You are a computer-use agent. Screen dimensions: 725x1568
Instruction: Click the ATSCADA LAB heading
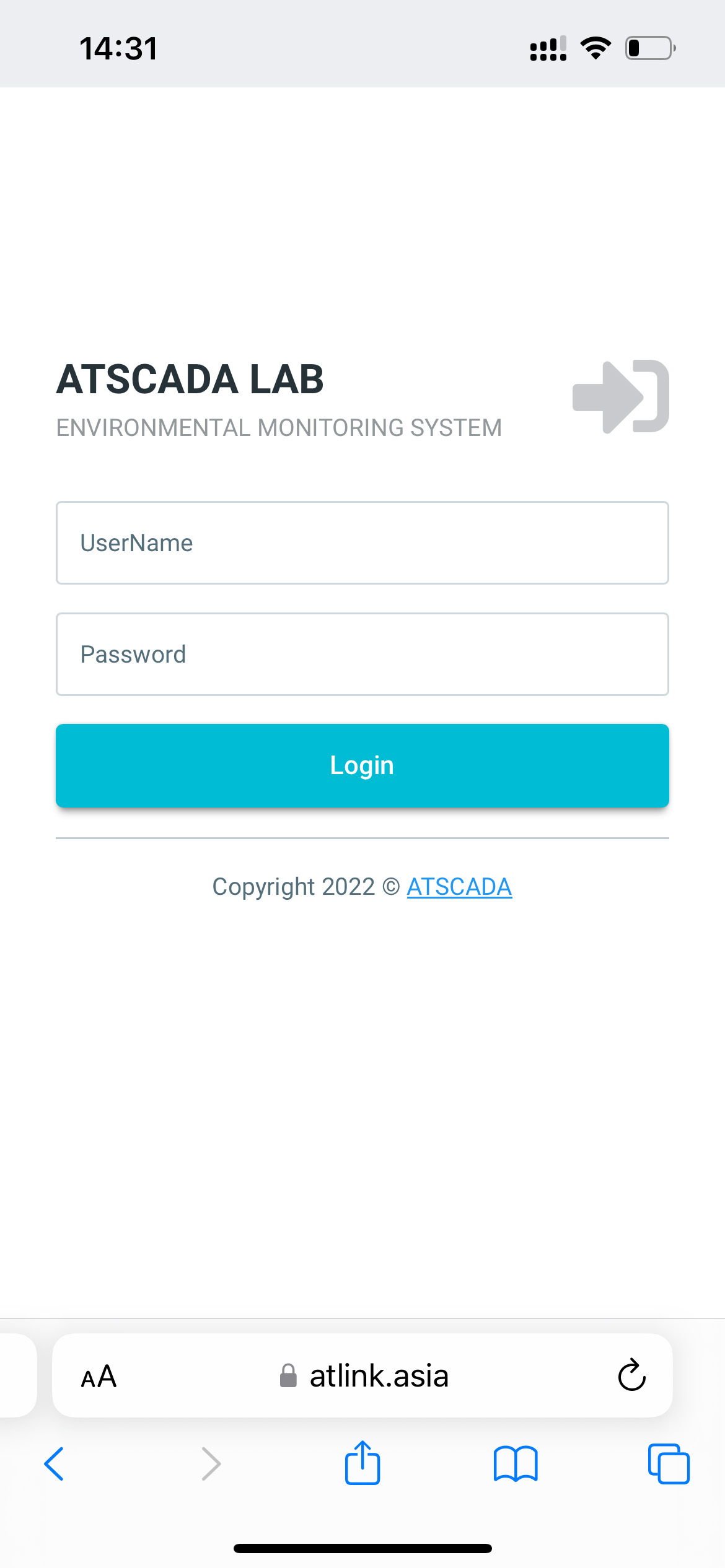click(x=190, y=379)
